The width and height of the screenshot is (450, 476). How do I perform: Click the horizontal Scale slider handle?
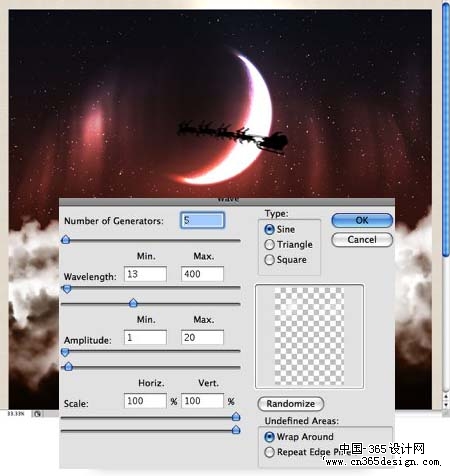[236, 416]
